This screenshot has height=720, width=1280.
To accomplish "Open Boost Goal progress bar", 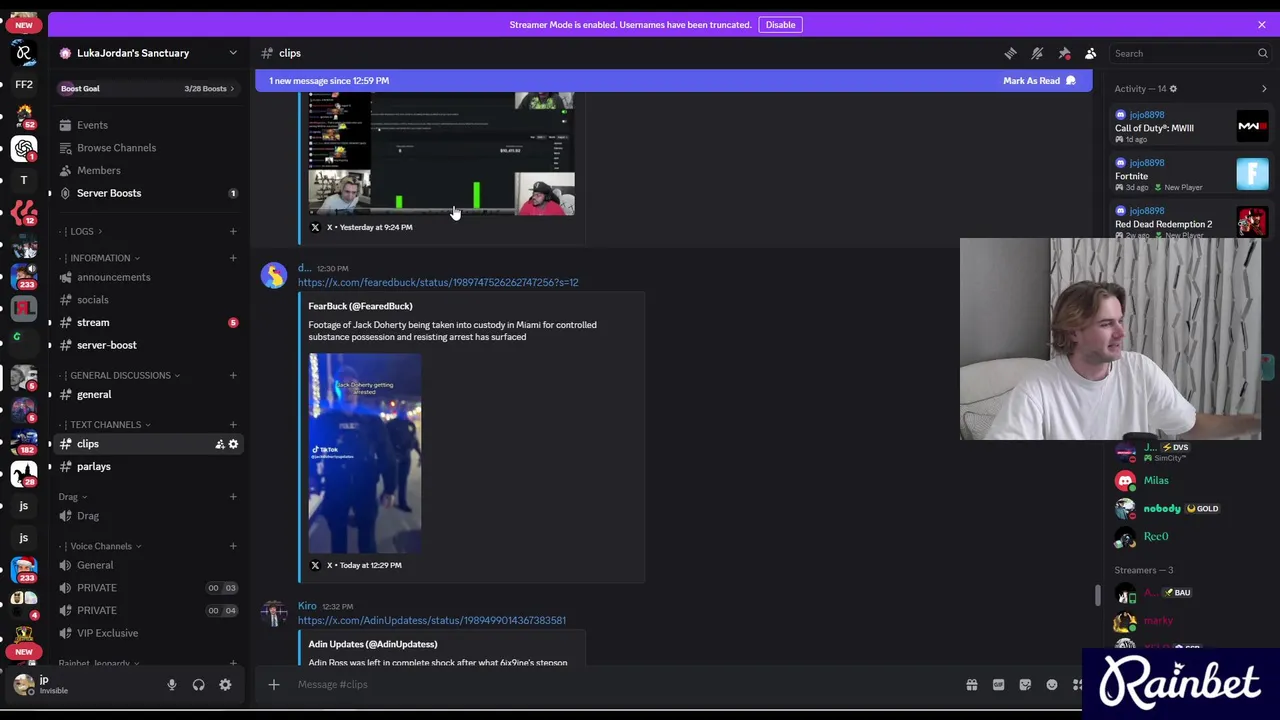I will 149,88.
